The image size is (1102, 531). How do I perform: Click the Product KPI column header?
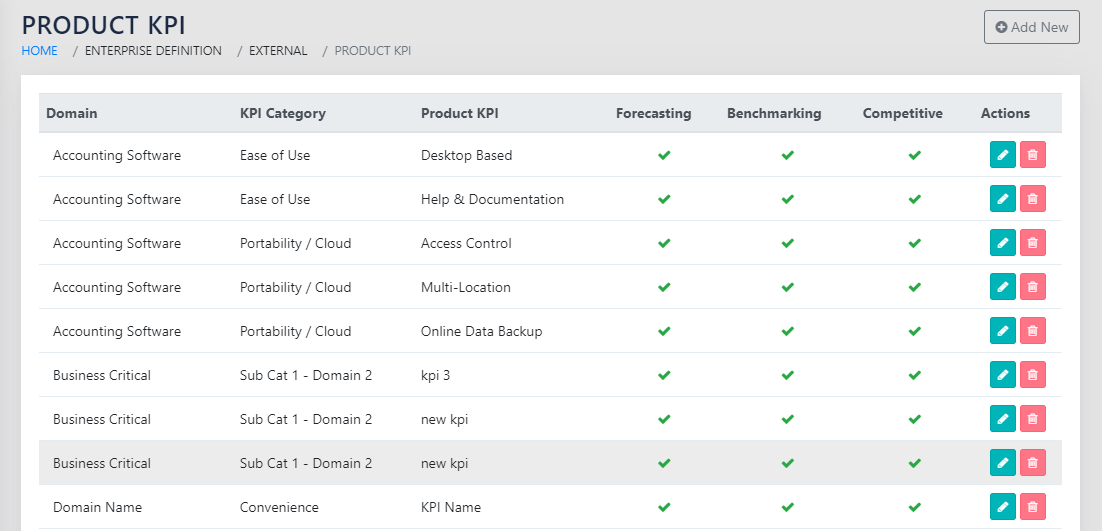point(459,113)
